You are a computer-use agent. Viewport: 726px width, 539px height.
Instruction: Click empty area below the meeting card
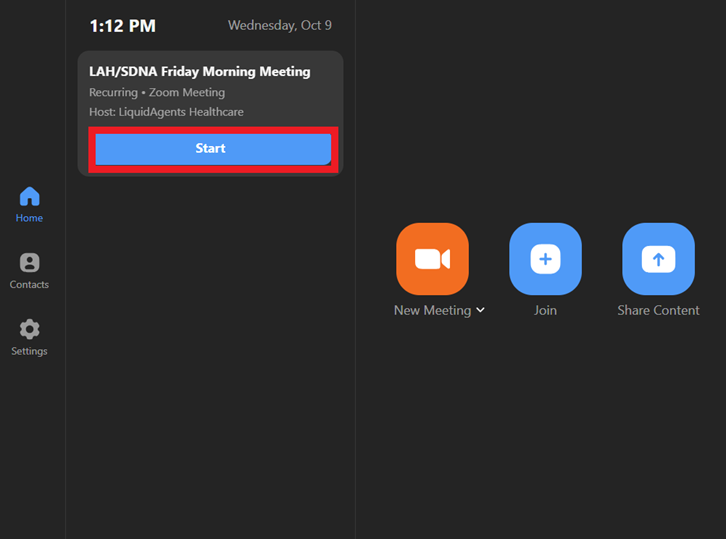210,350
